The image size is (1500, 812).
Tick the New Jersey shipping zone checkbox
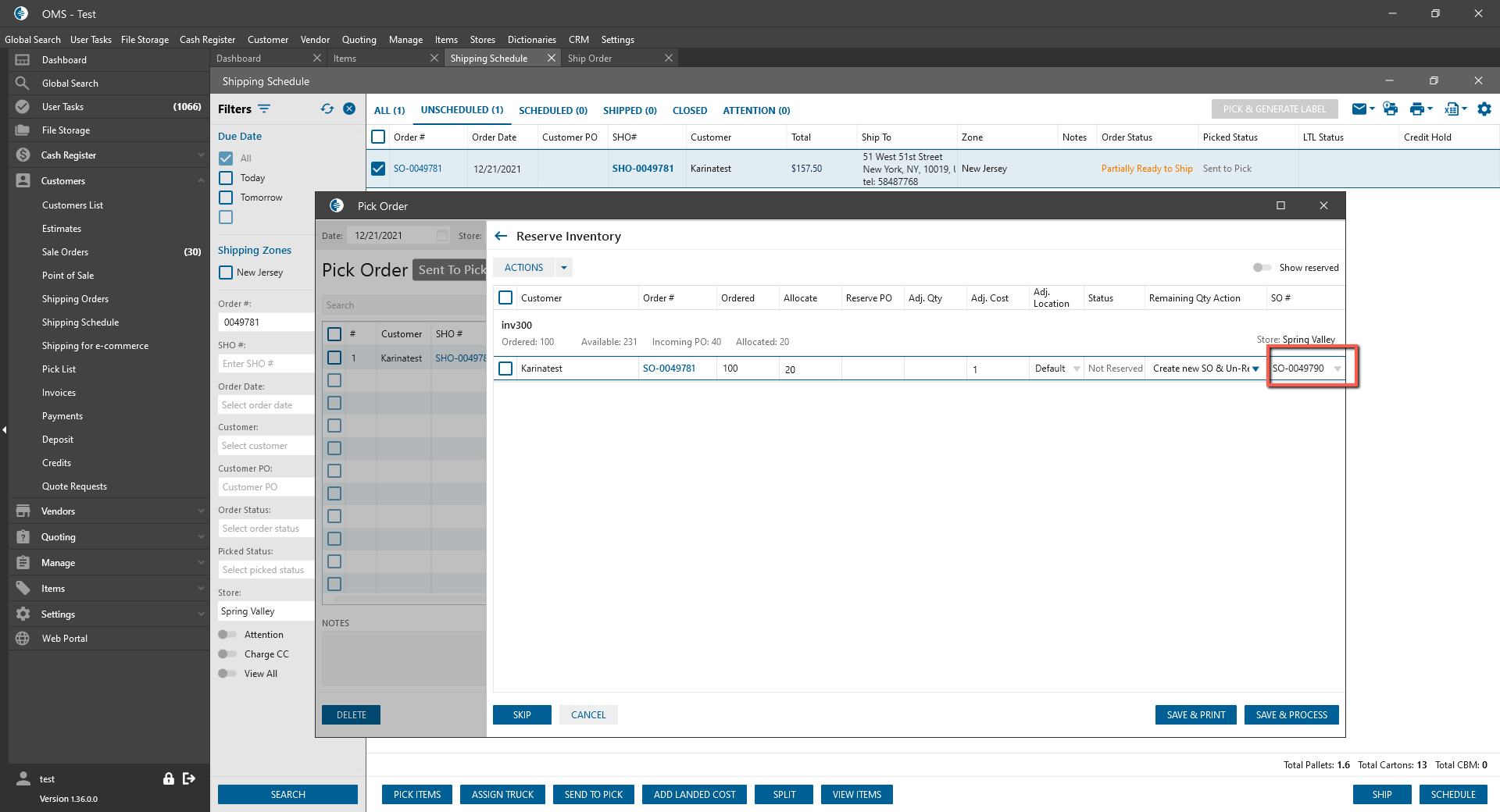(x=226, y=272)
